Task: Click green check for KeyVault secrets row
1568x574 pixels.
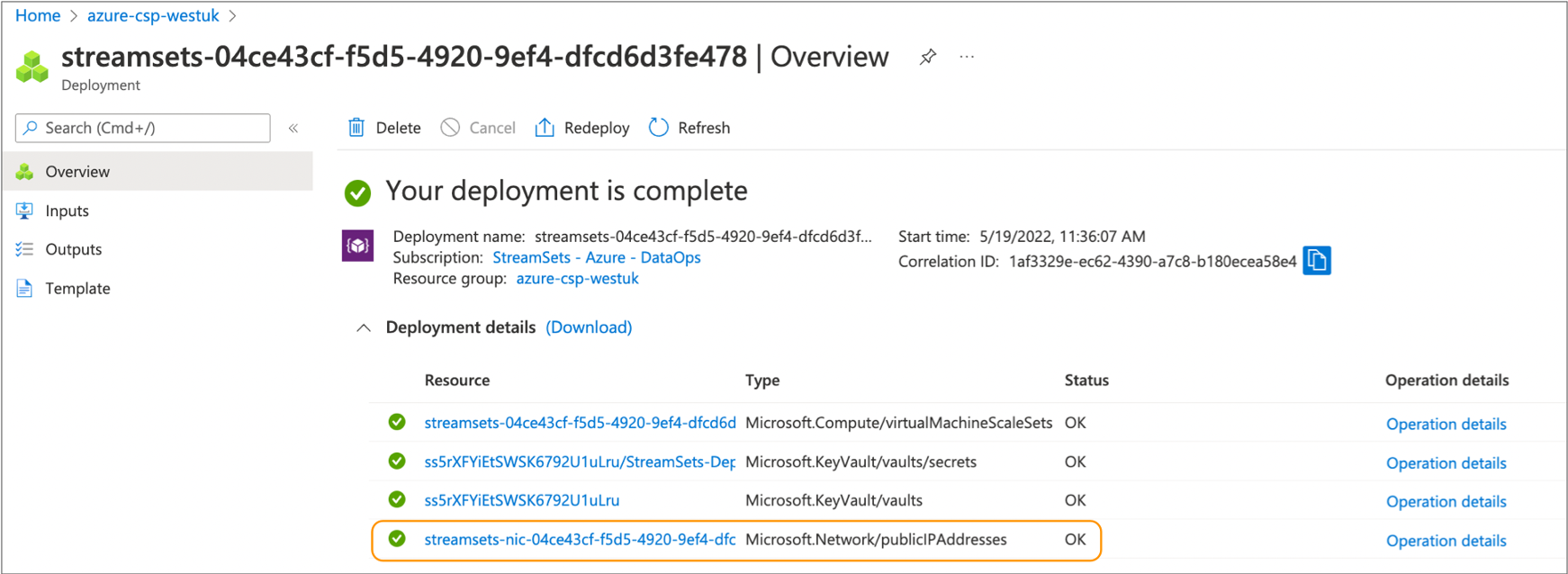Action: (397, 461)
